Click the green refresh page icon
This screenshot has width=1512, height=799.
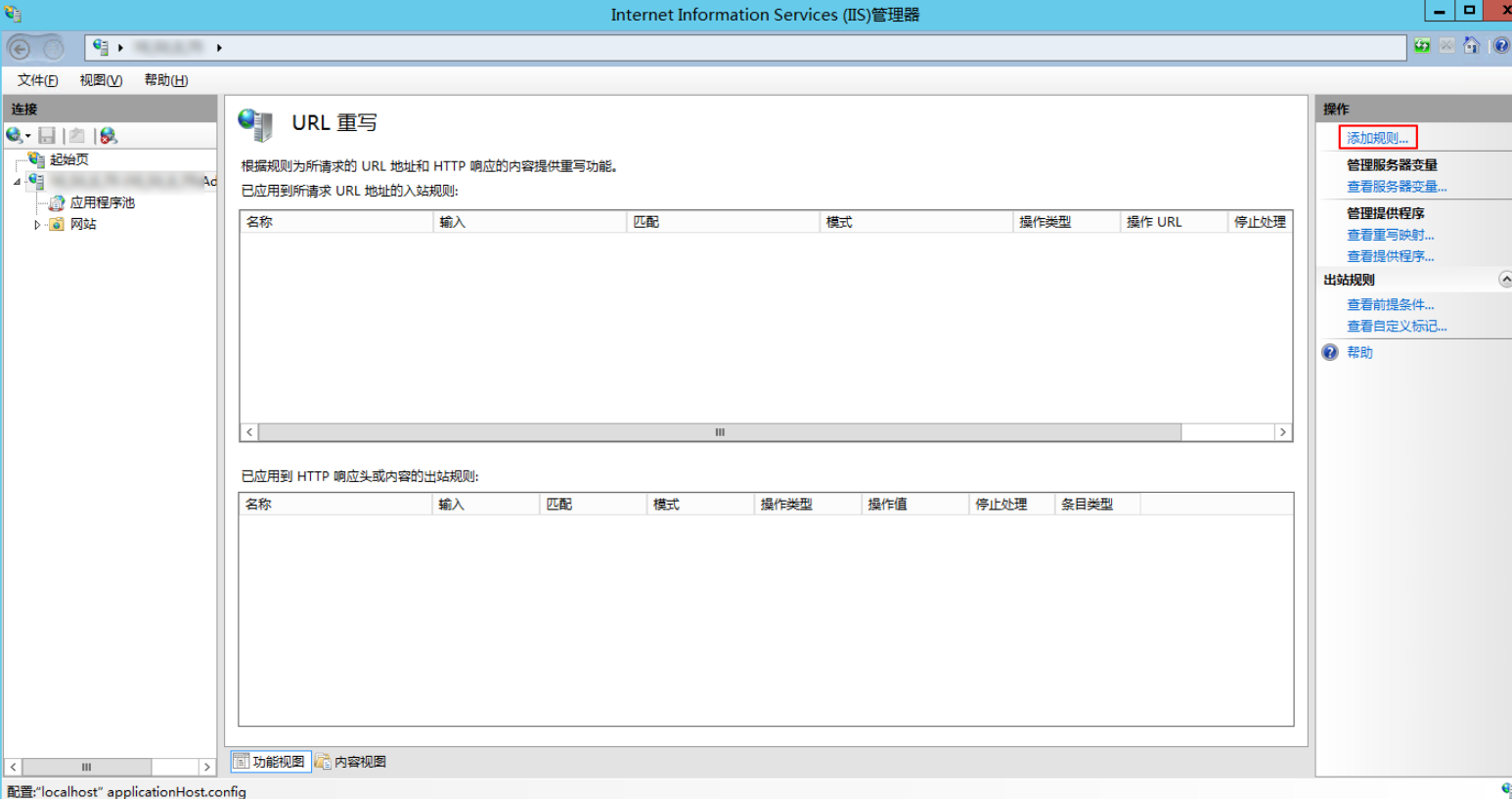tap(1422, 46)
